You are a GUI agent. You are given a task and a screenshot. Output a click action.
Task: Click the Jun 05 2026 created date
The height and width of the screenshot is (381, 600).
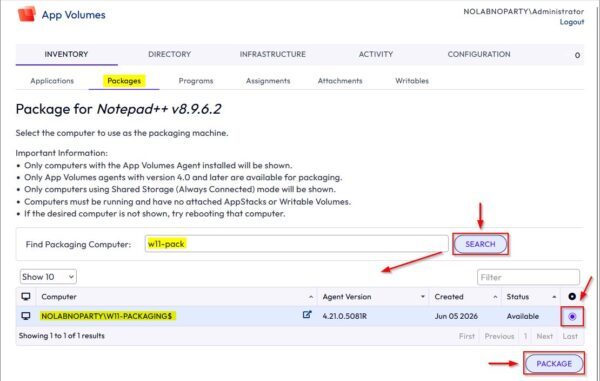(456, 316)
